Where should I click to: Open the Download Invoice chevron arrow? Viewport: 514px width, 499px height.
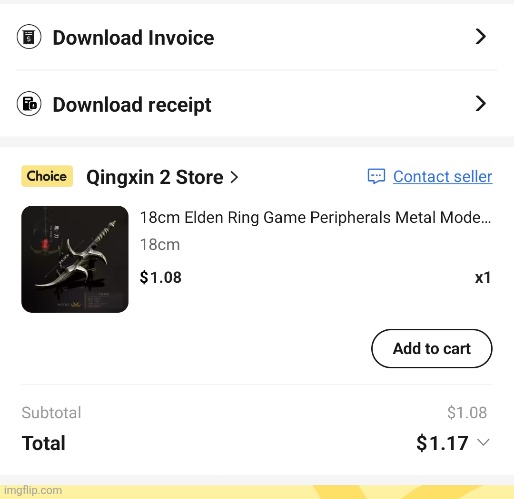480,37
